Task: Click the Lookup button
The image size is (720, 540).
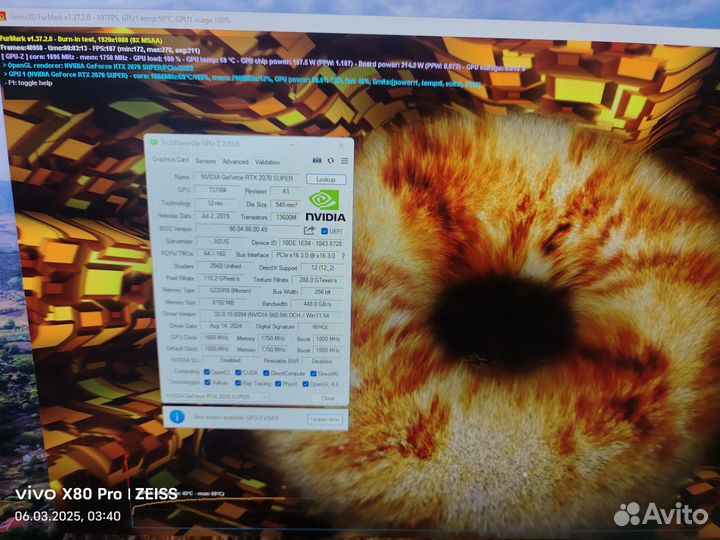Action: pyautogui.click(x=326, y=179)
